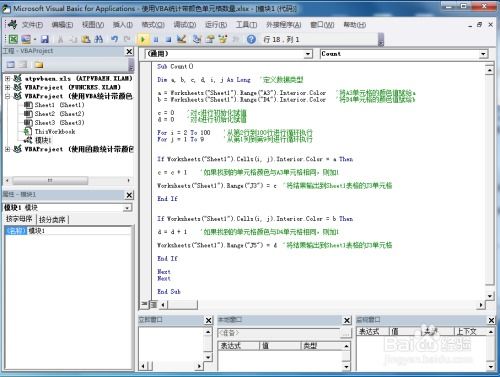Toggle Design Mode icon in toolbar
Viewport: 500px width, 377px height.
tap(182, 39)
